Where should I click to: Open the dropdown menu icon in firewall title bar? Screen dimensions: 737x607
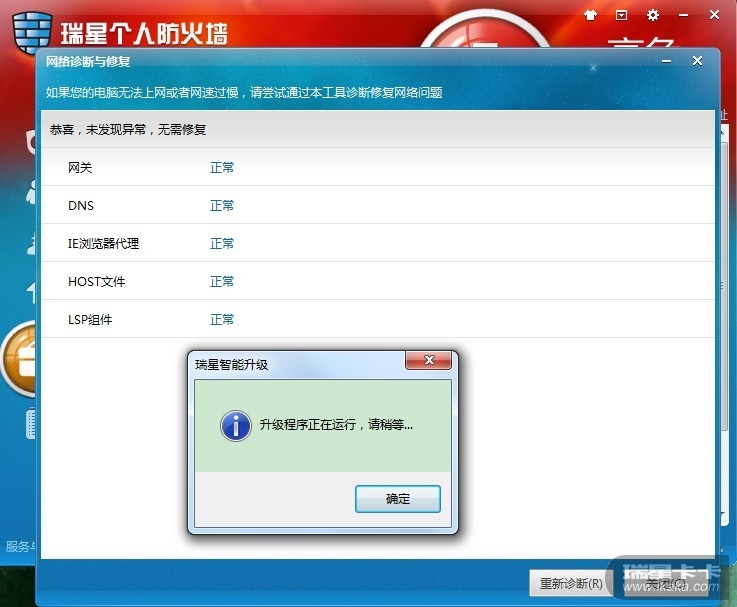click(x=621, y=16)
